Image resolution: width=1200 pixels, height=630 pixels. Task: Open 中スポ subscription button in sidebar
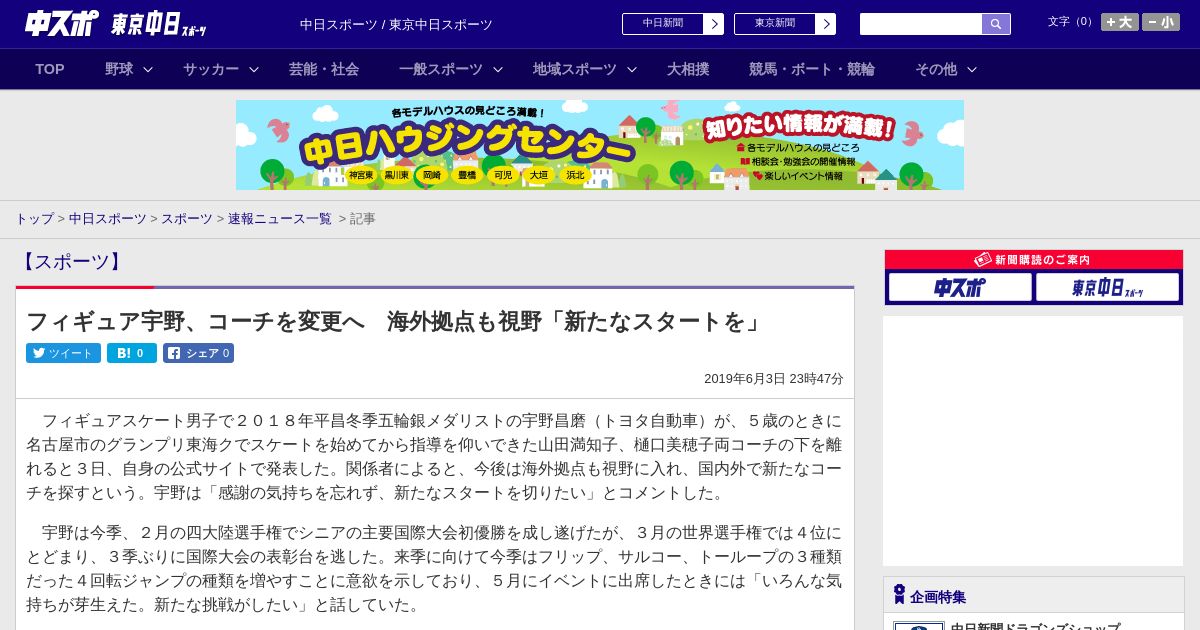pyautogui.click(x=960, y=287)
